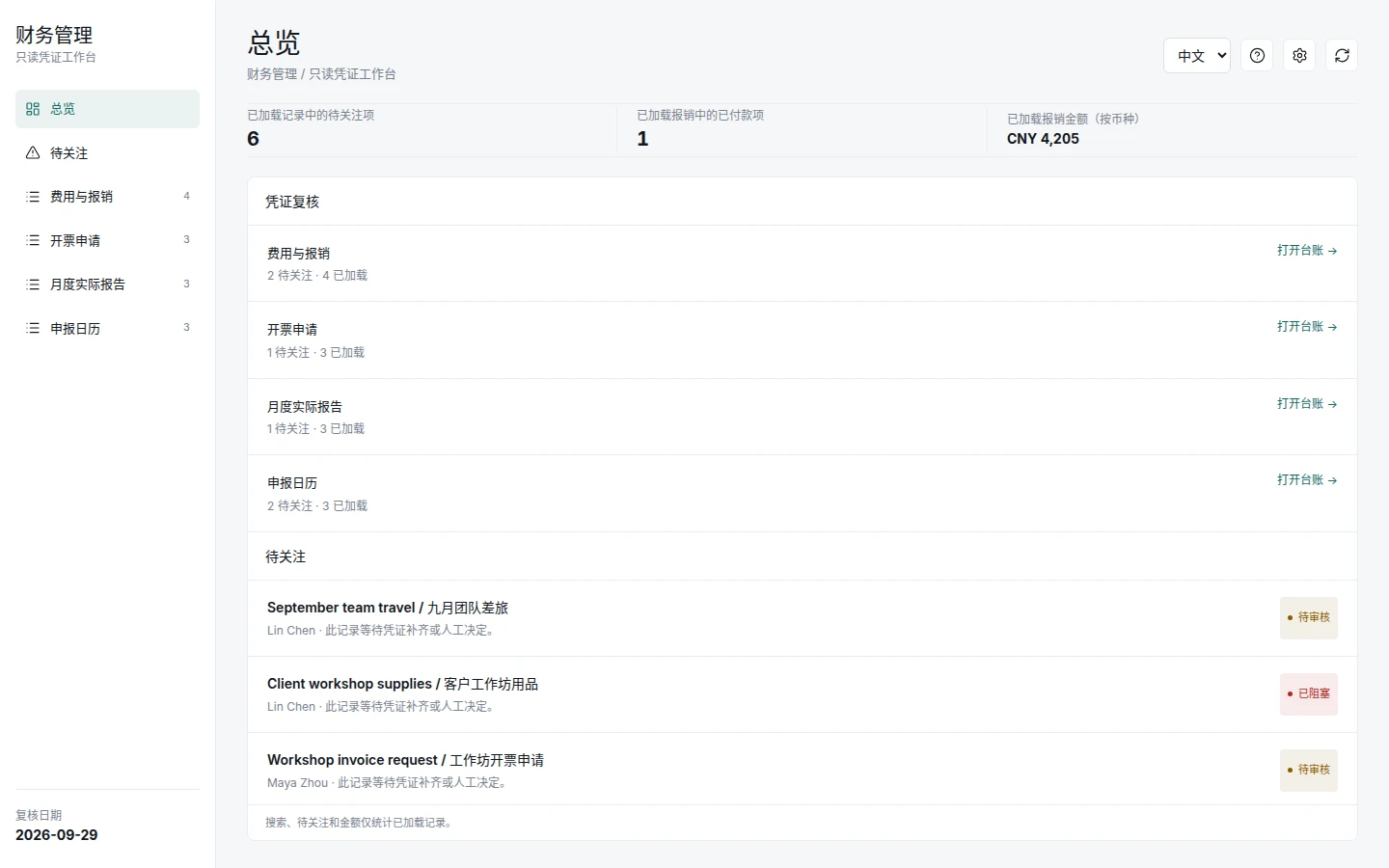1389x868 pixels.
Task: Click the 财务管理 app title in sidebar
Action: tap(54, 36)
